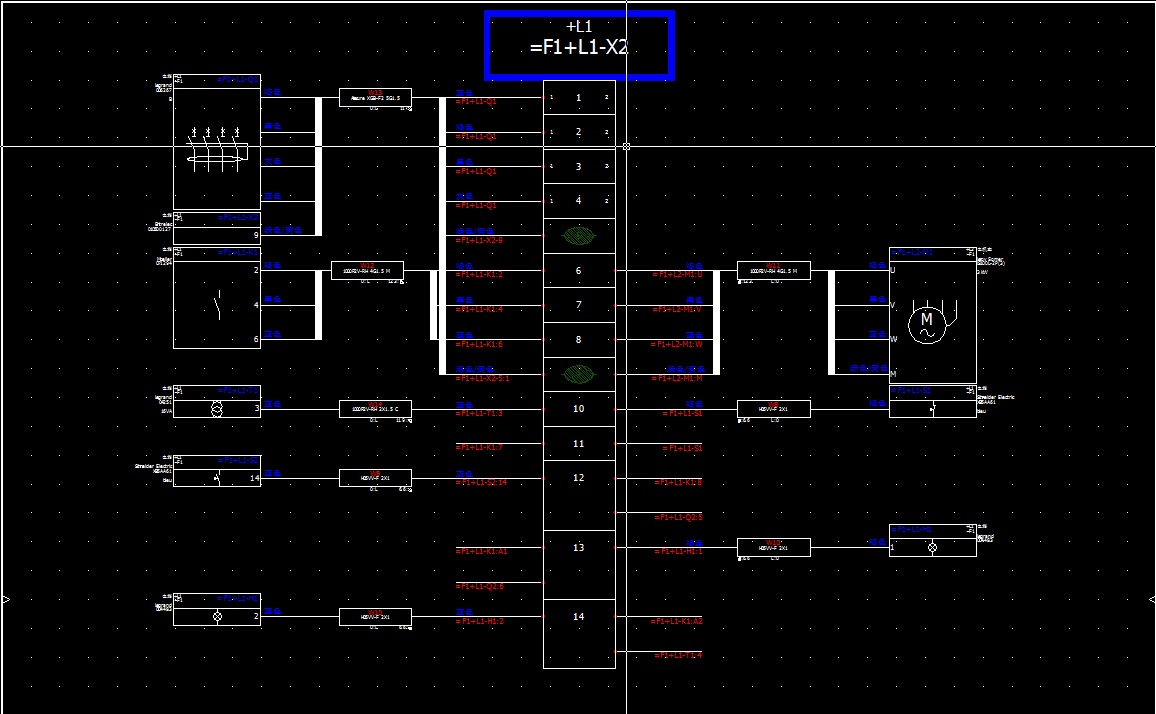Click green ground terminal between terminals 4 and 6
This screenshot has height=714, width=1156.
coord(578,236)
